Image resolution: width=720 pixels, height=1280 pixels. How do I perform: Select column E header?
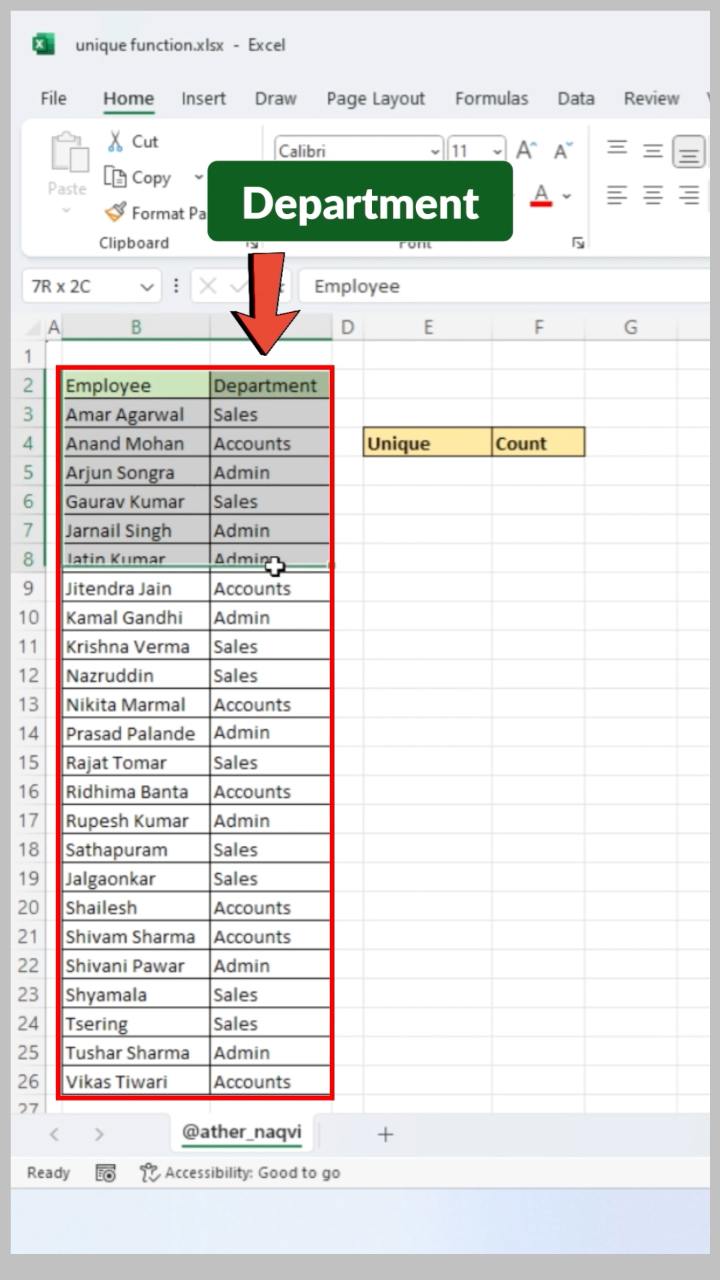tap(427, 327)
